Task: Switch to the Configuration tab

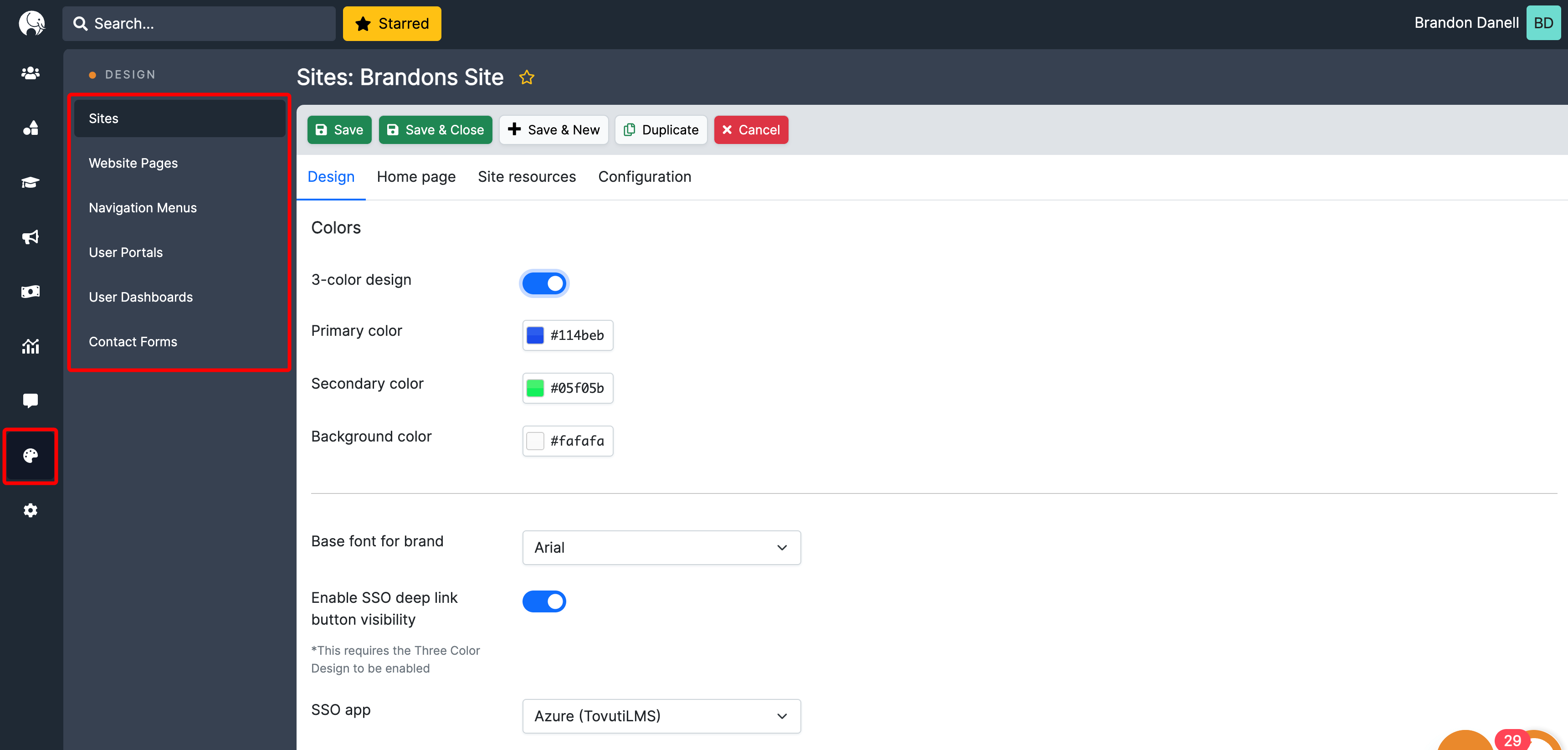Action: [x=644, y=176]
